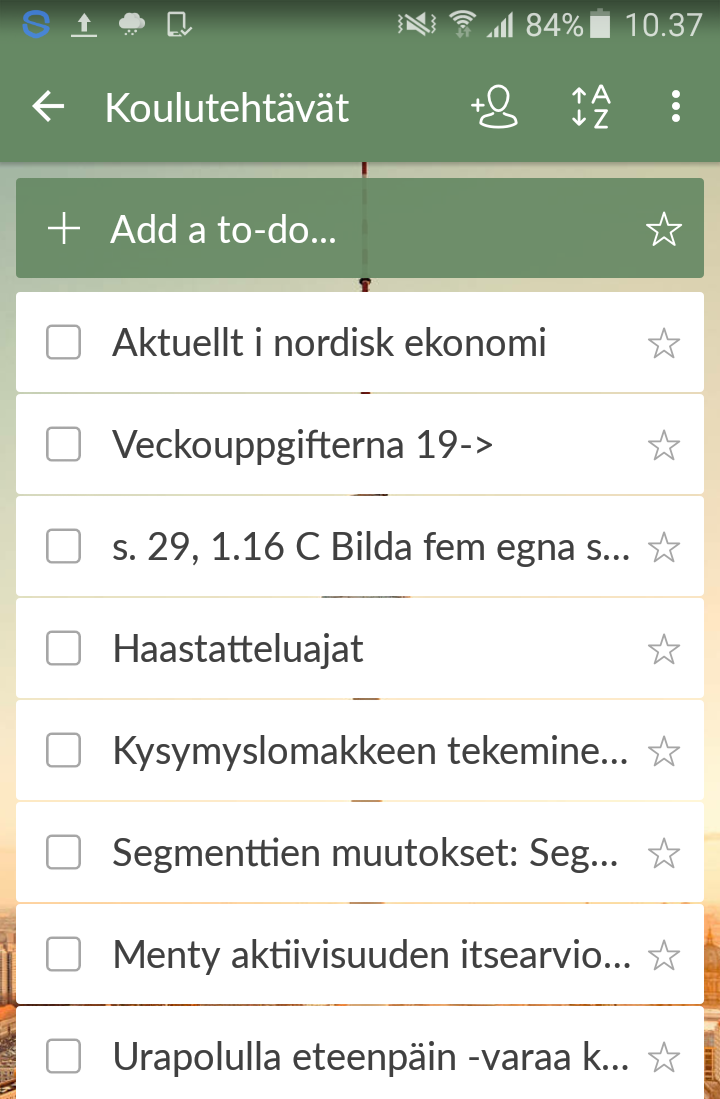Star the 'Segmenttien muutokset' task
Image resolution: width=720 pixels, height=1099 pixels.
point(664,854)
